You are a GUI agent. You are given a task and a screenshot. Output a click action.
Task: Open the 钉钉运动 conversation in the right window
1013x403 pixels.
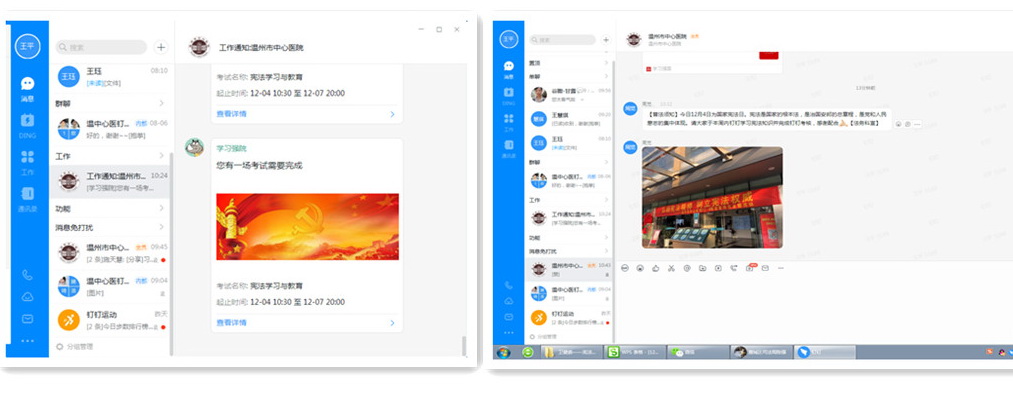(x=569, y=317)
